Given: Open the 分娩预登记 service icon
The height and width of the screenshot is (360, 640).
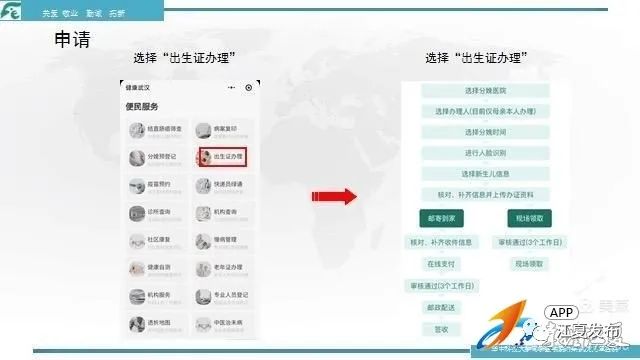Looking at the screenshot, I should pyautogui.click(x=137, y=158).
